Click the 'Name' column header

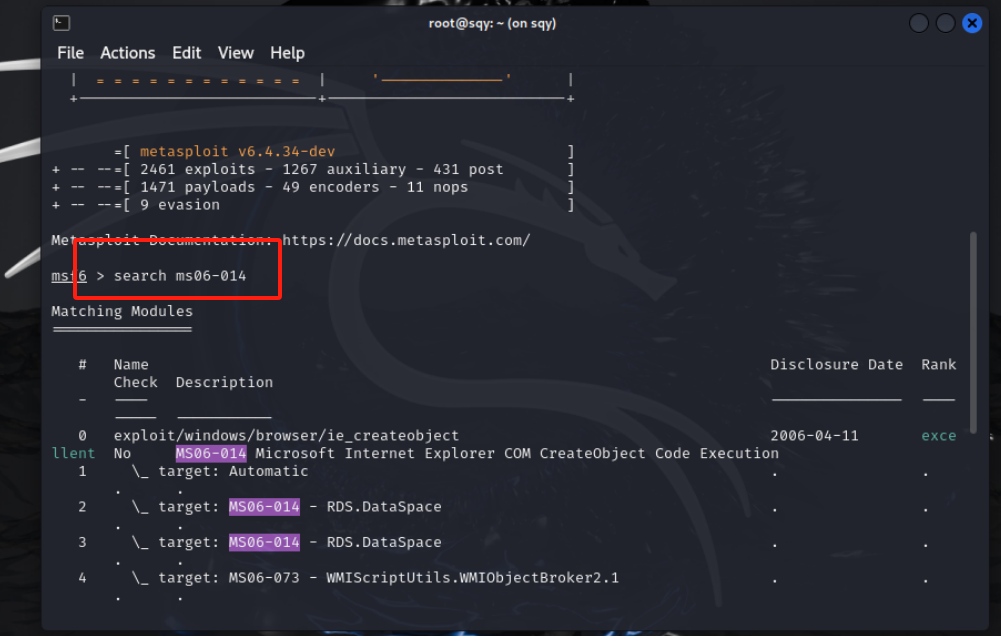click(131, 365)
